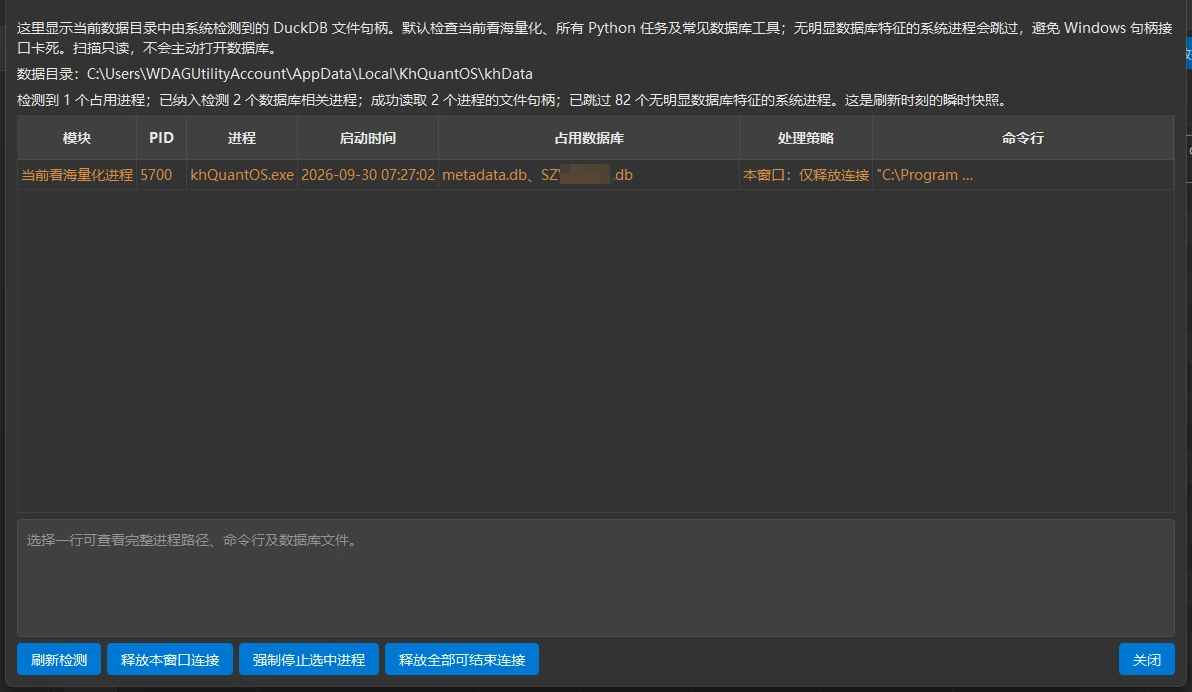
Task: Click the 启动时间 column header
Action: [x=368, y=138]
